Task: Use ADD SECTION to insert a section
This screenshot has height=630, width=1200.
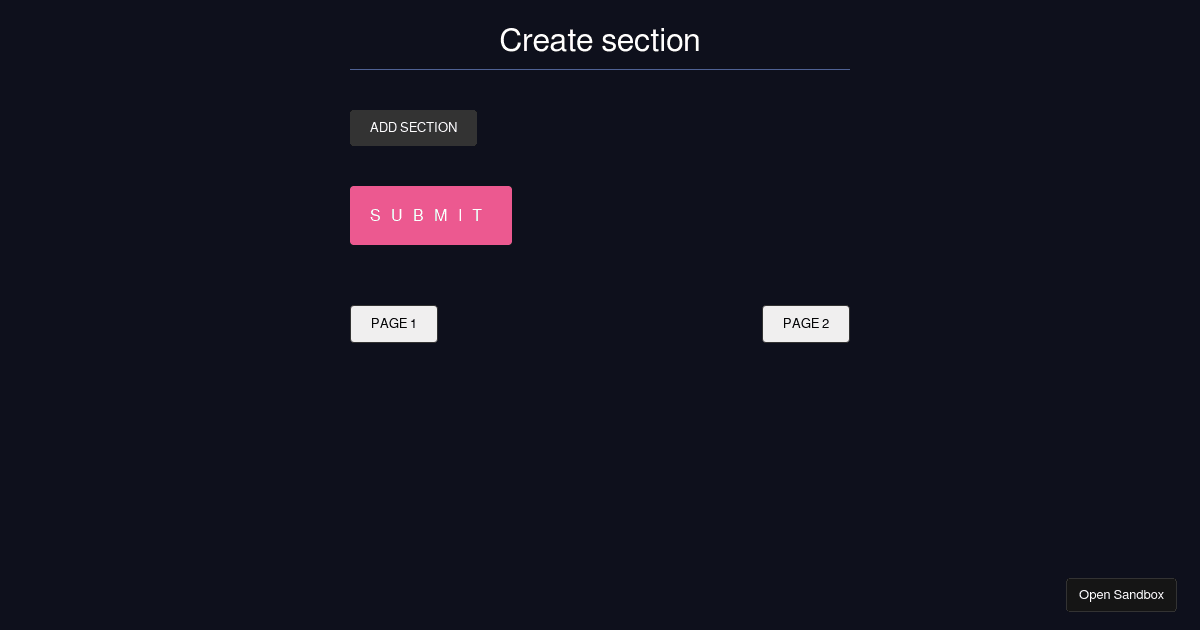Action: [x=413, y=127]
